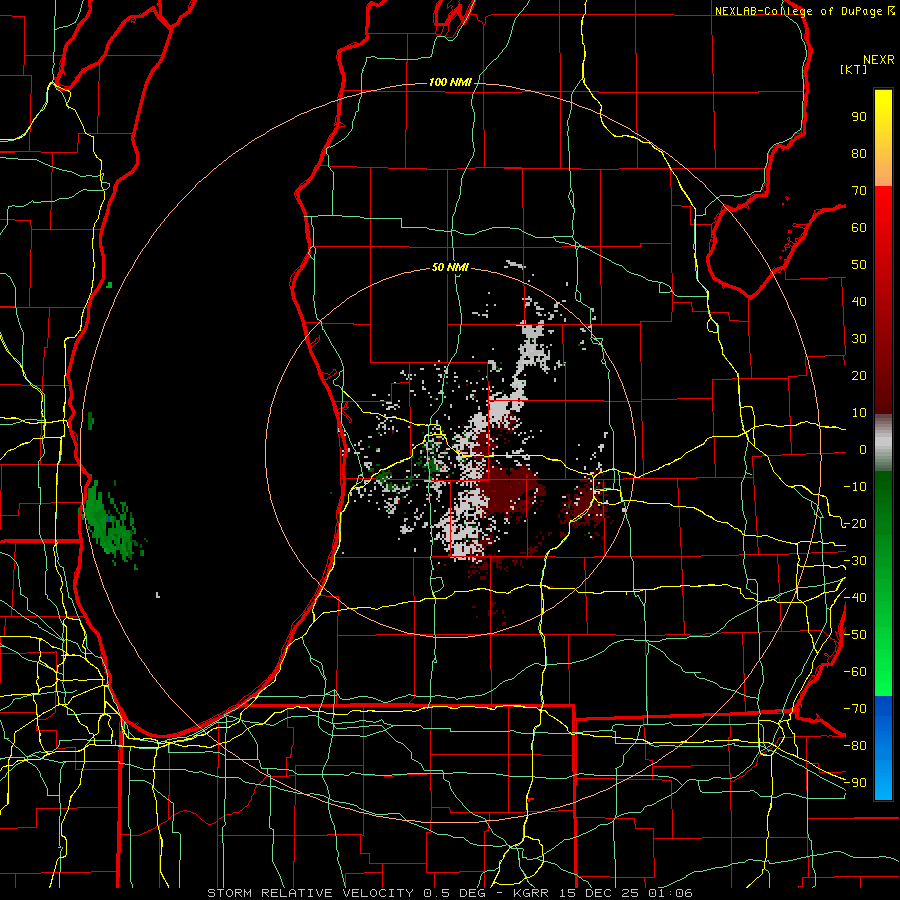Image resolution: width=900 pixels, height=900 pixels.
Task: Click the -50 knot value on the color scale
Action: (855, 635)
